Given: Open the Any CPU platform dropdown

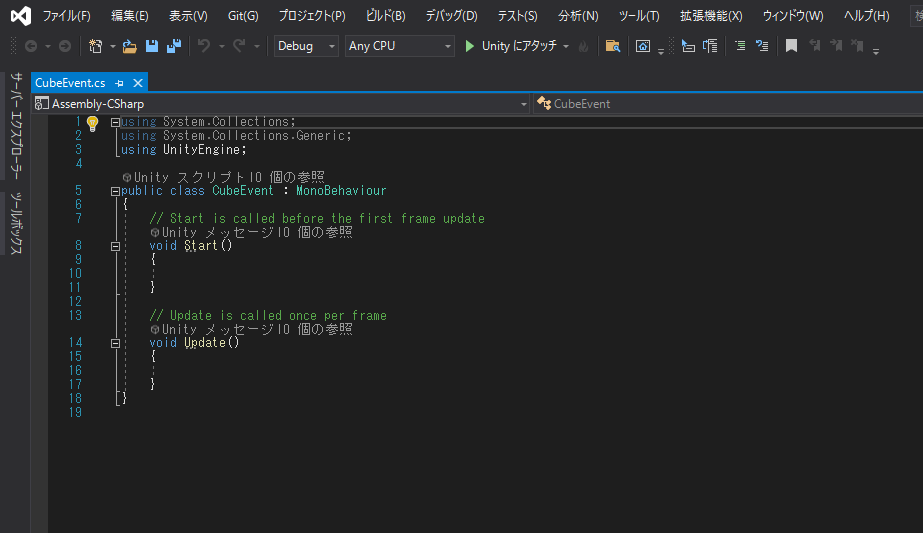Looking at the screenshot, I should 400,46.
